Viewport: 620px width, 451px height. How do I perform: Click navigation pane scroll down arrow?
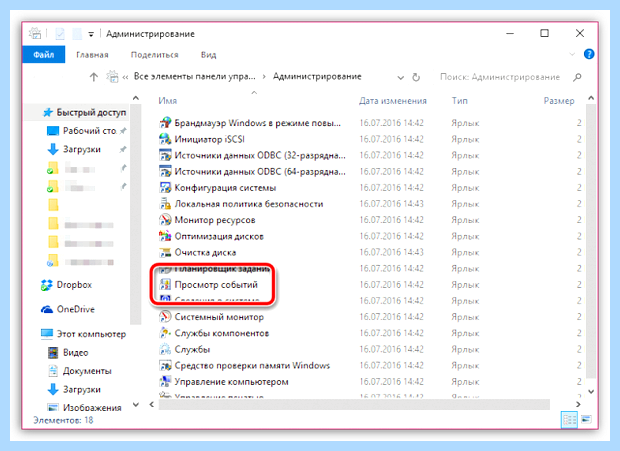(x=136, y=404)
